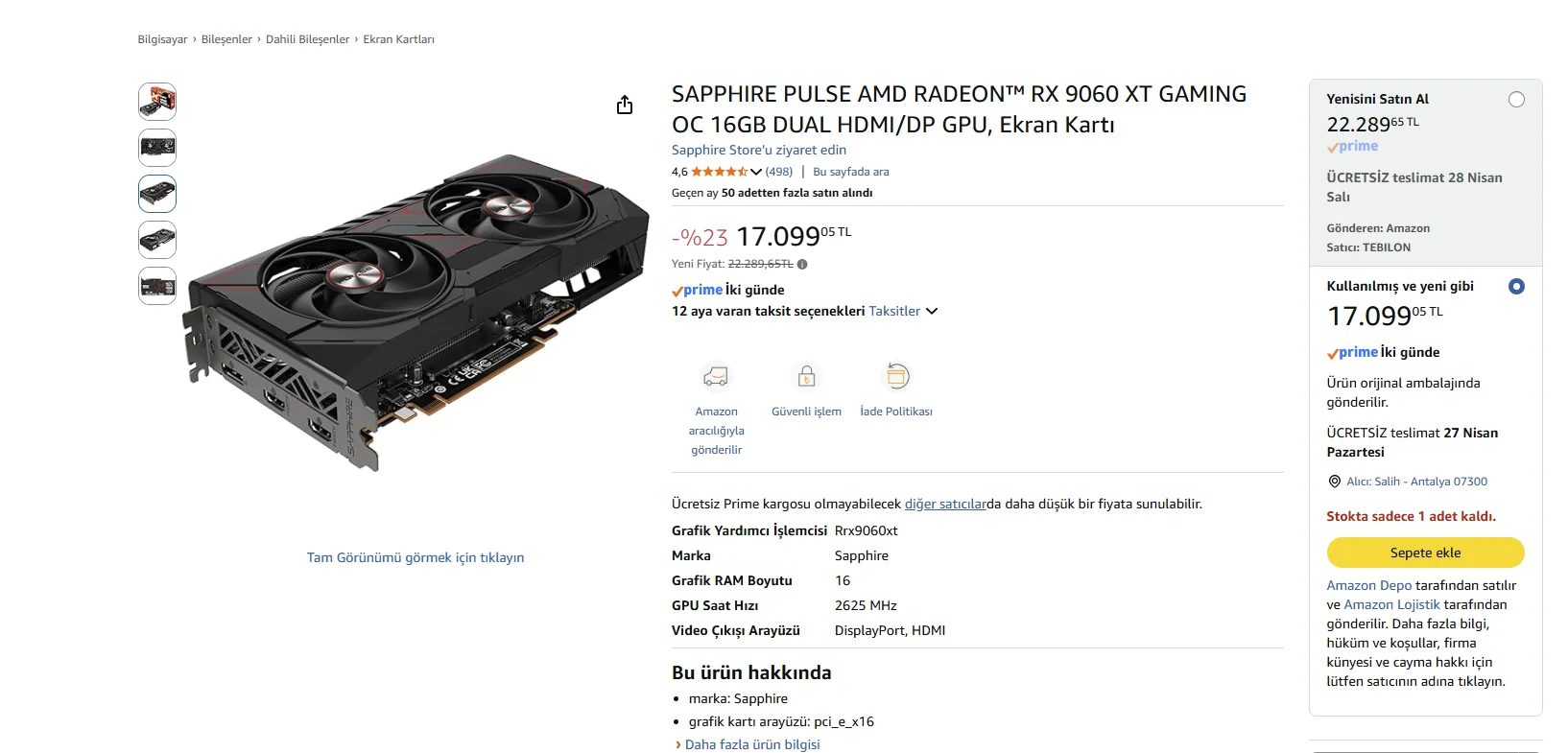Click the secure transaction padlock icon

[x=806, y=376]
